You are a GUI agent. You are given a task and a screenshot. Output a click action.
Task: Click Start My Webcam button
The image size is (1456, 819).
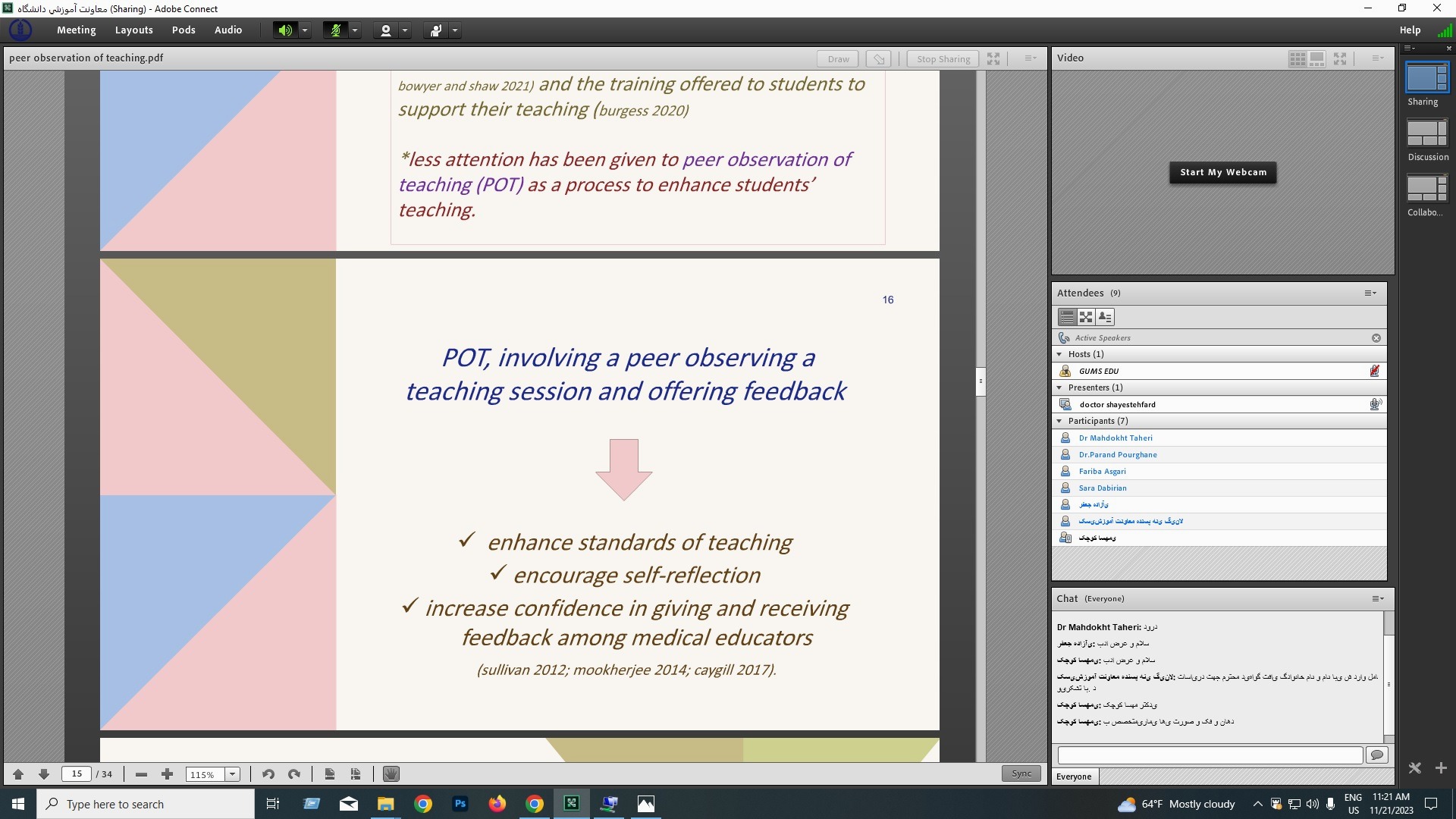[1222, 172]
